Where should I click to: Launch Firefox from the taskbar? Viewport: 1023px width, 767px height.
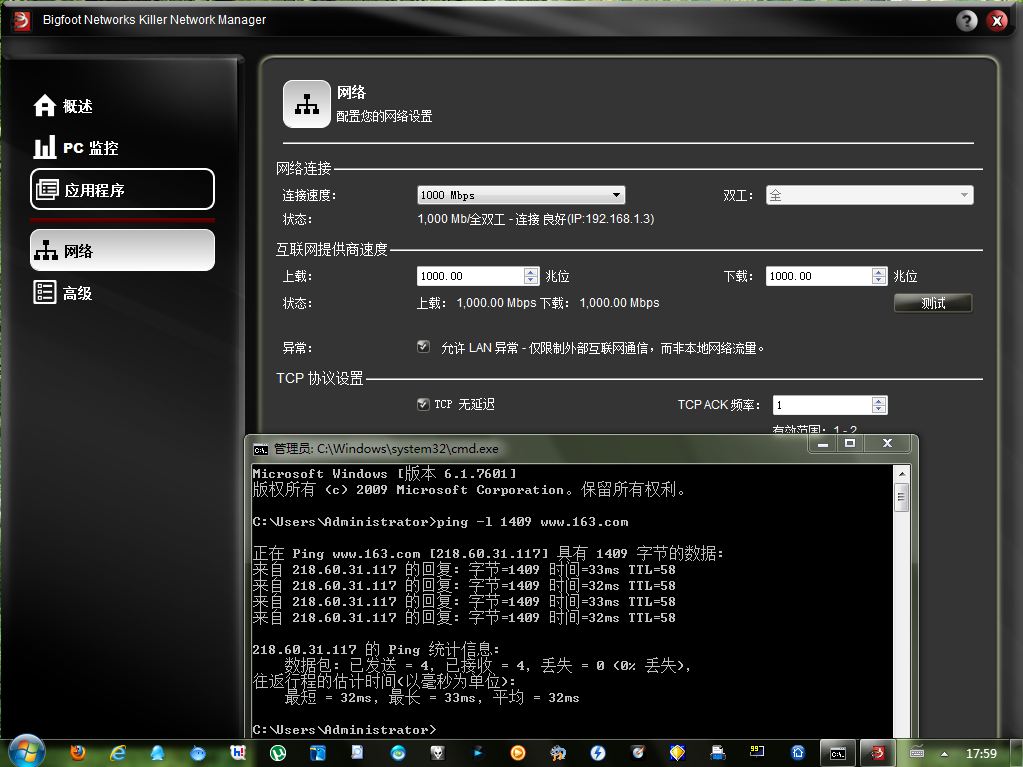tap(78, 753)
